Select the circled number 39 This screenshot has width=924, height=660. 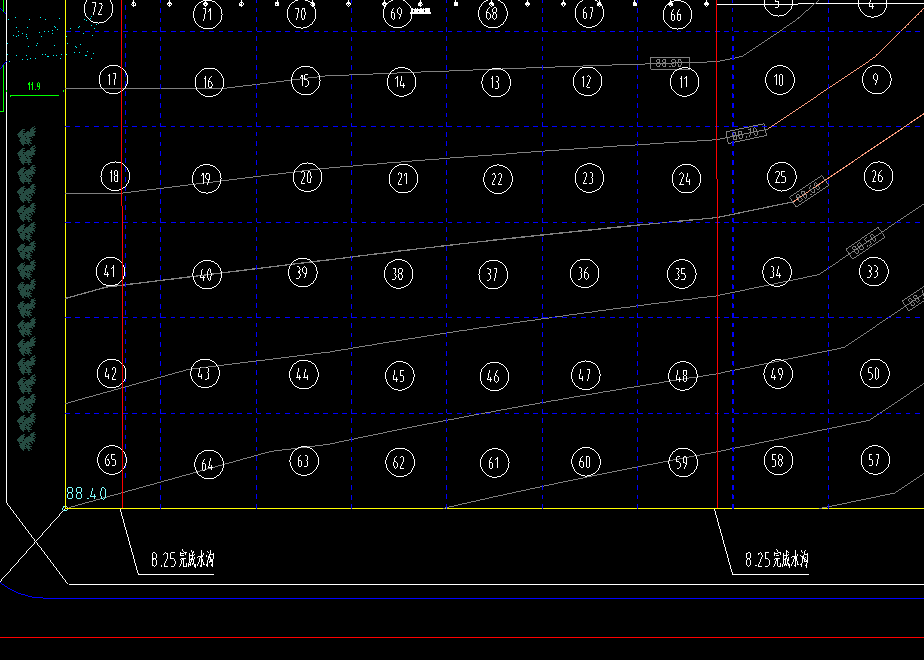[x=302, y=272]
